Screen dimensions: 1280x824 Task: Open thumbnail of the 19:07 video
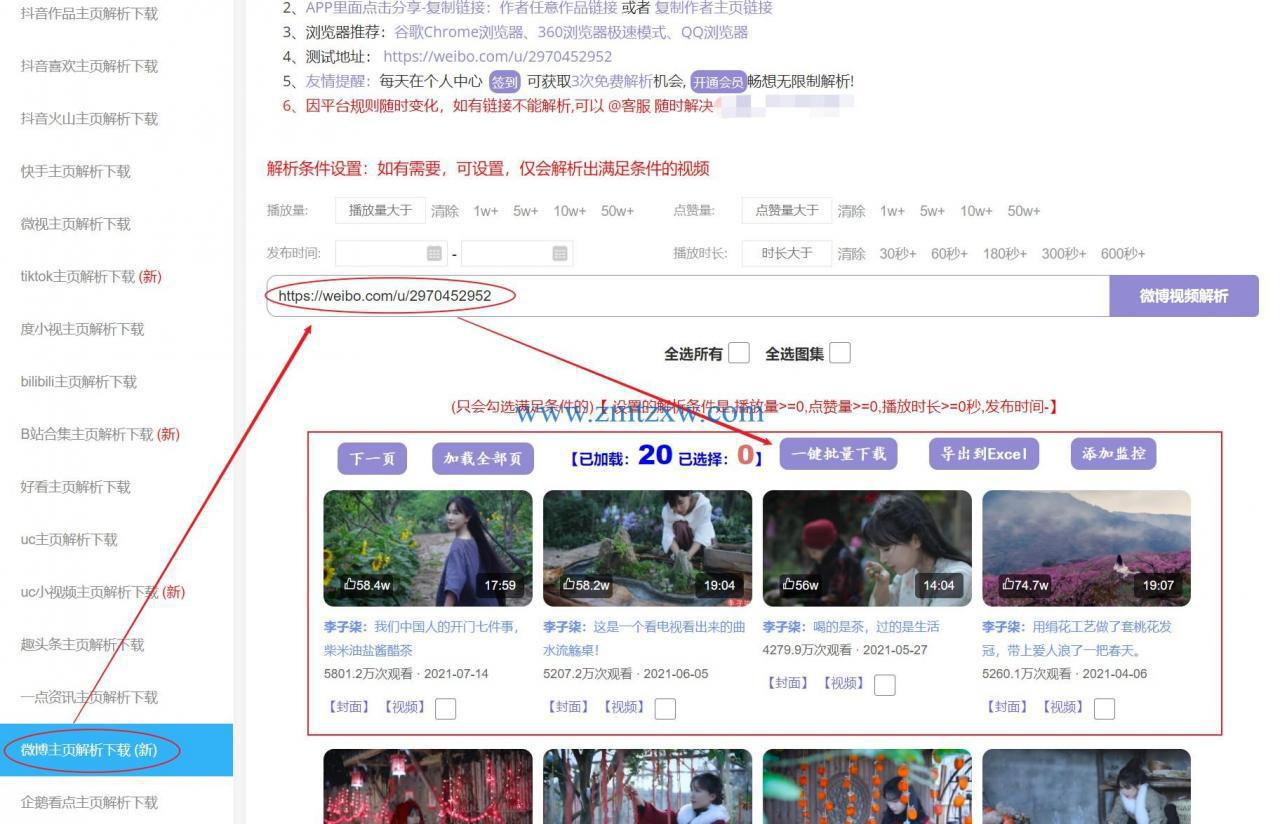click(x=1086, y=548)
